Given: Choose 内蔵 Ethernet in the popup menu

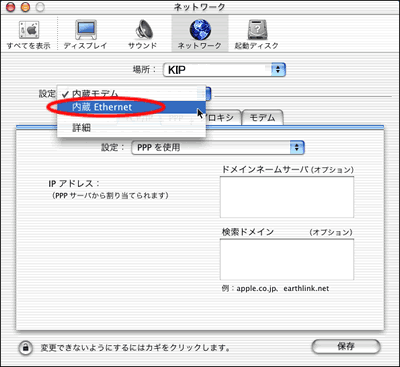Looking at the screenshot, I should (131, 107).
